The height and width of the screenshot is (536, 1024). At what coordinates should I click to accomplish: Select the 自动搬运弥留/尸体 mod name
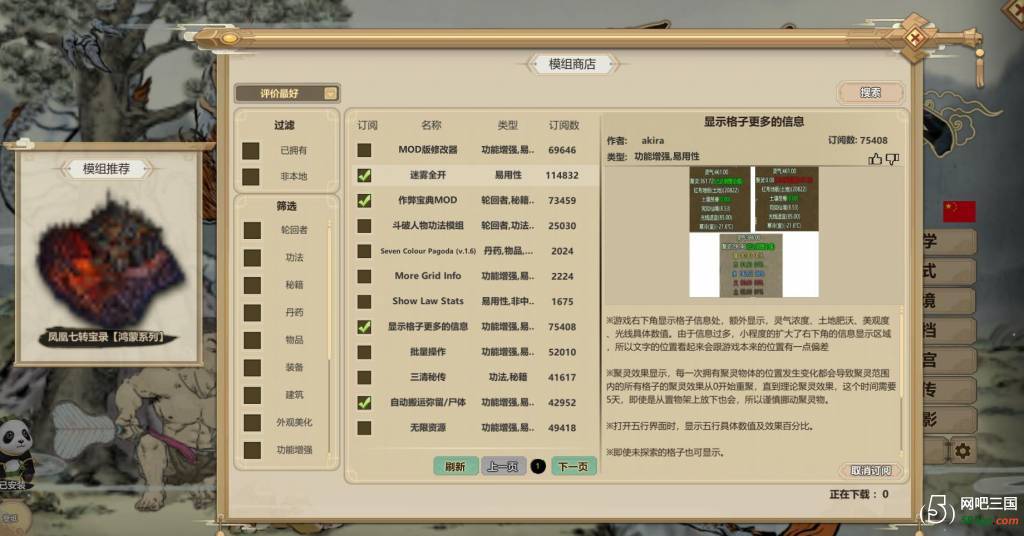(428, 403)
